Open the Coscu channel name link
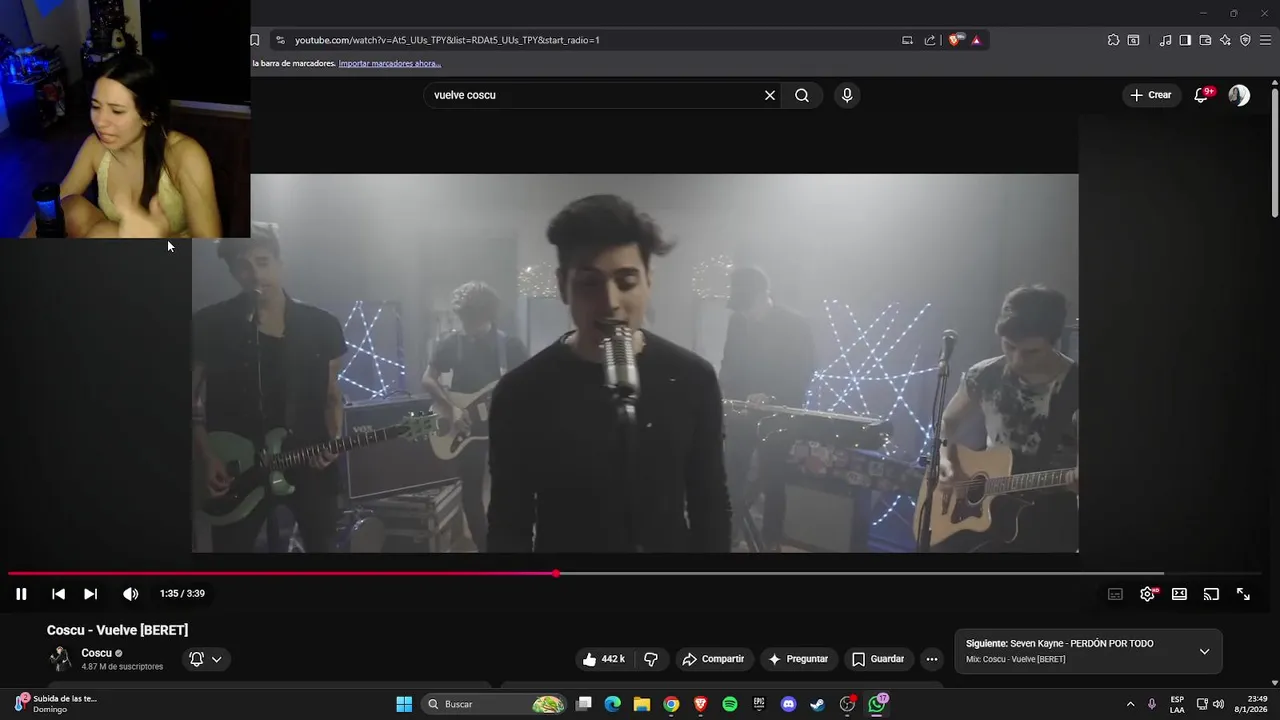The height and width of the screenshot is (720, 1280). (x=96, y=653)
